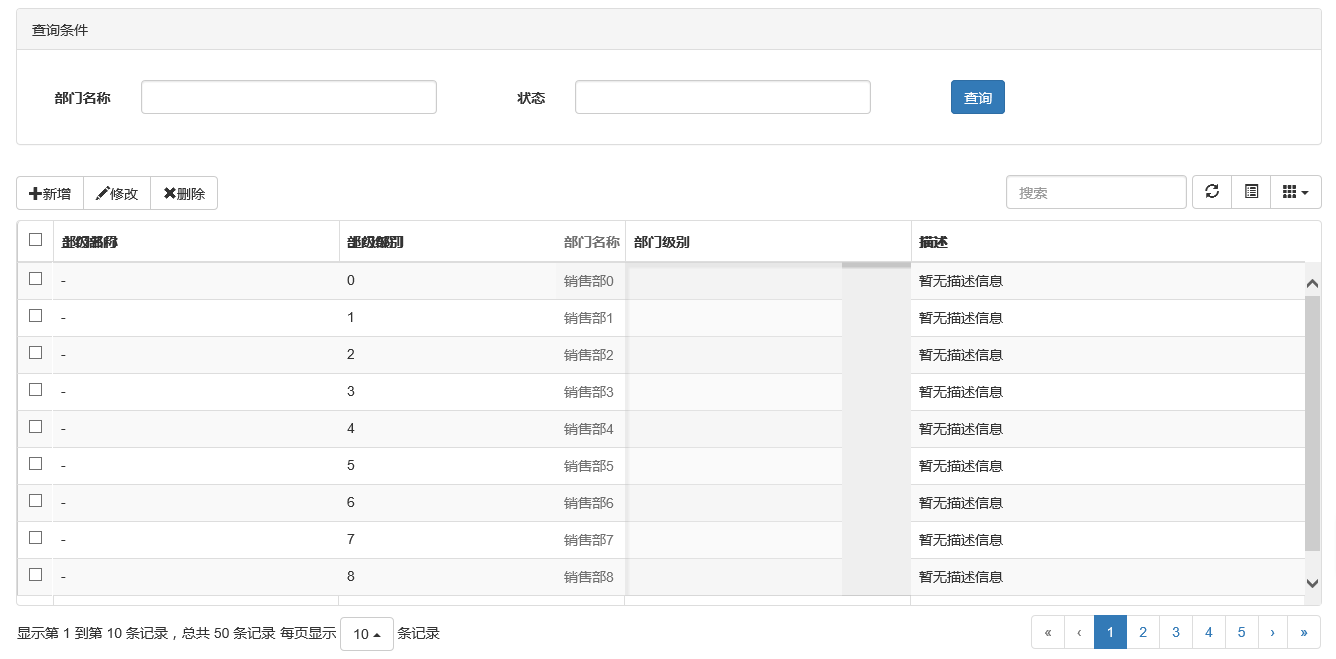Viewport: 1336px width, 659px height.
Task: Open the columns selector dropdown
Action: click(1295, 192)
